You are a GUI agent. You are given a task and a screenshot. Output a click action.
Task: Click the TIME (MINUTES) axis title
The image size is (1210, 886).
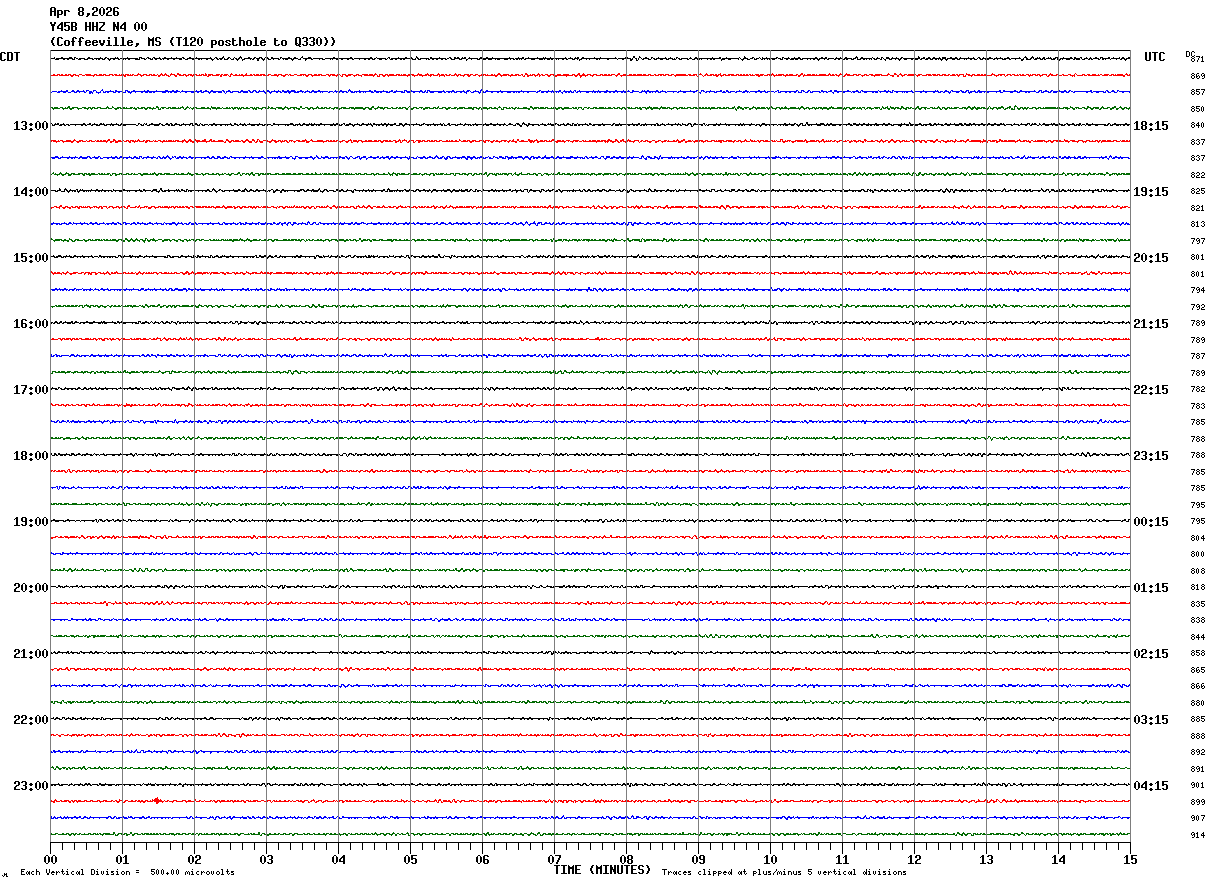tap(602, 870)
